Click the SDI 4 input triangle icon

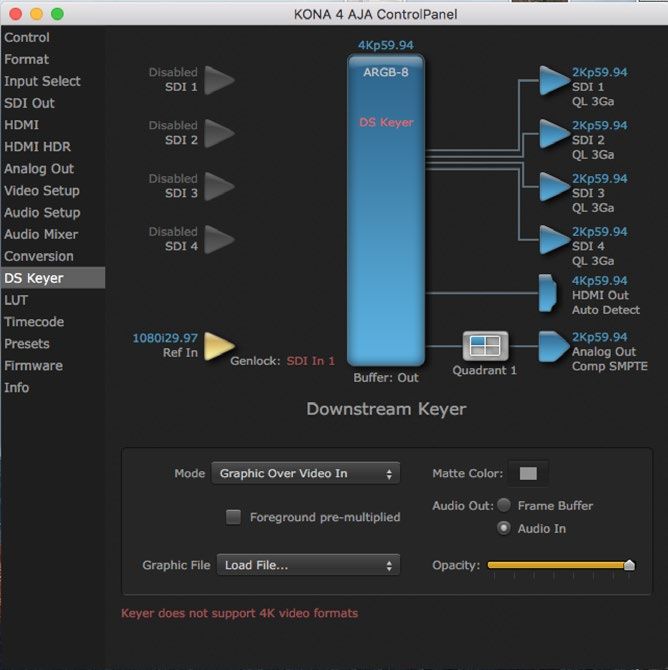[219, 240]
